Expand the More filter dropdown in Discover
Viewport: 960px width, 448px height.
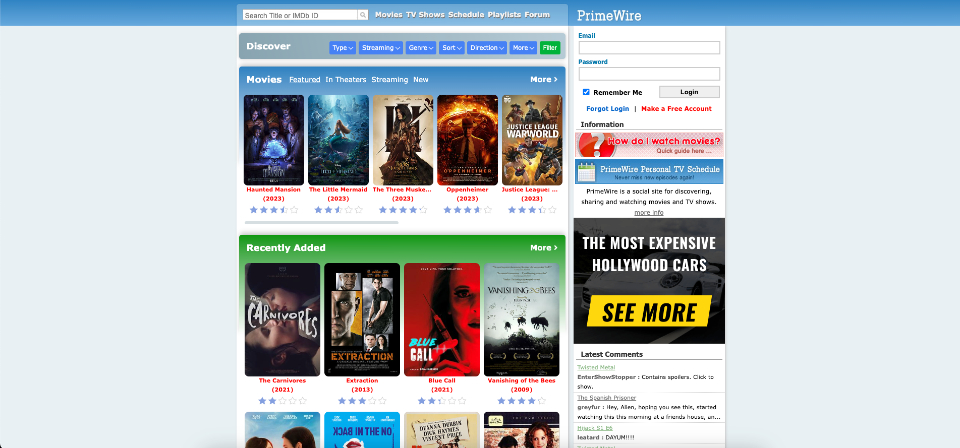pyautogui.click(x=523, y=48)
